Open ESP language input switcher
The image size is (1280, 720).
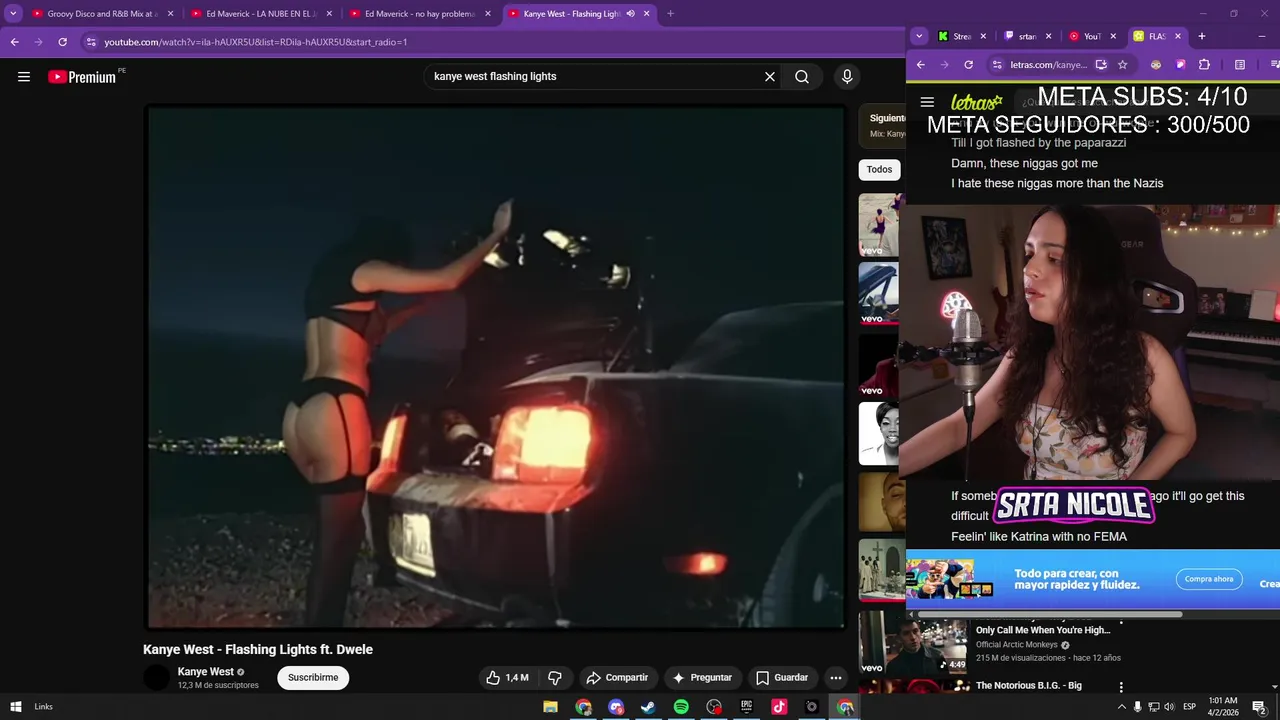[x=1189, y=707]
